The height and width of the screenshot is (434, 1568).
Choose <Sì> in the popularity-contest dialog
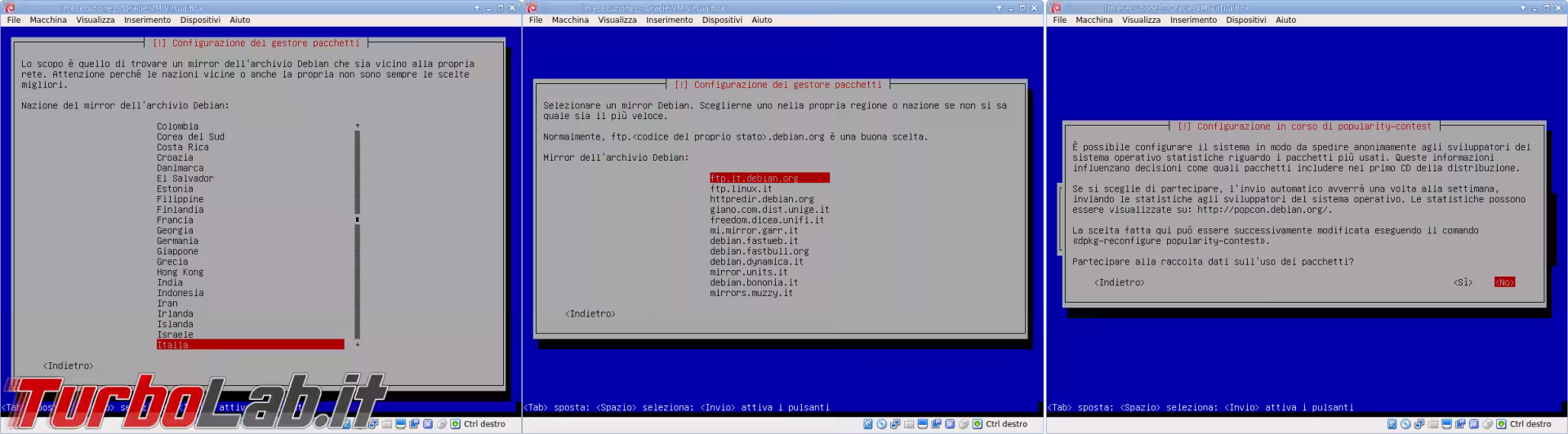(1463, 282)
